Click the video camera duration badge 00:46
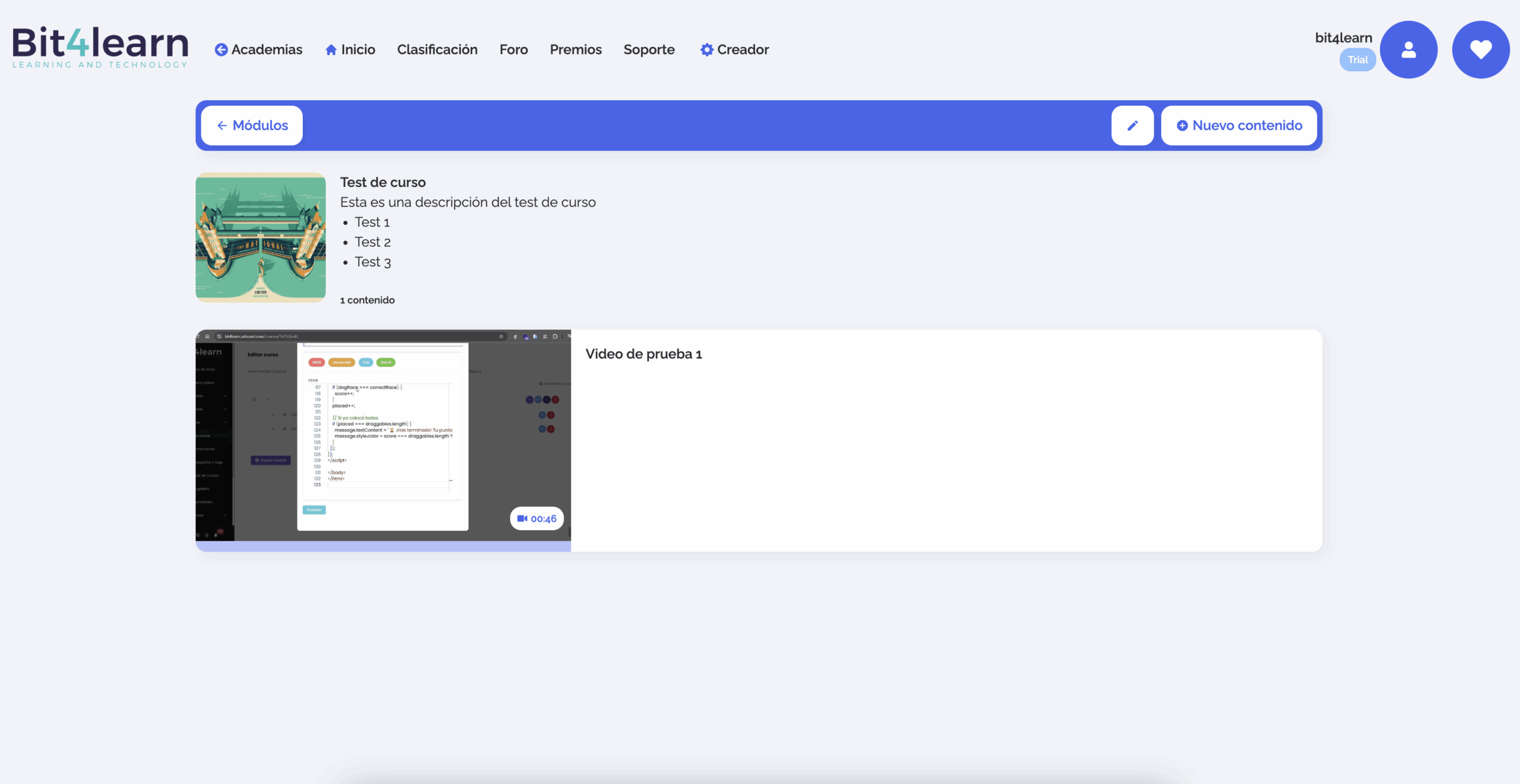This screenshot has width=1520, height=784. pyautogui.click(x=537, y=519)
